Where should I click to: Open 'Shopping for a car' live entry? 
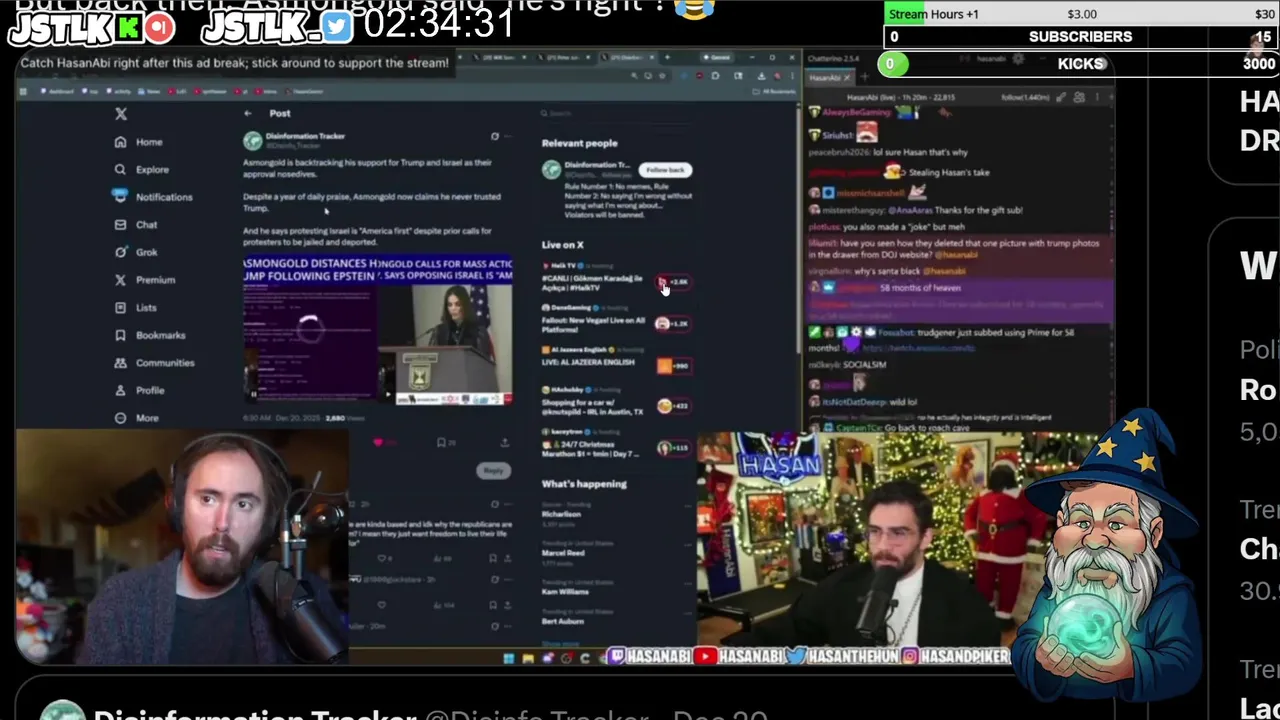click(615, 402)
